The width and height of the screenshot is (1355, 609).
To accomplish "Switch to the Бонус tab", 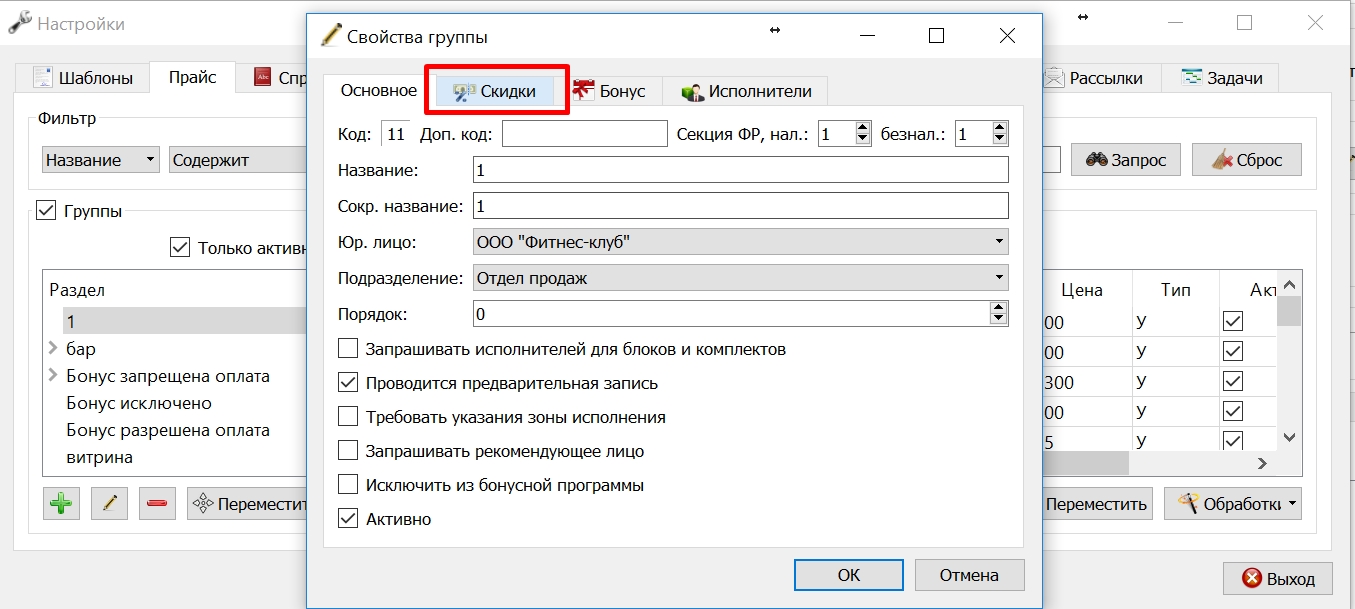I will pyautogui.click(x=609, y=91).
